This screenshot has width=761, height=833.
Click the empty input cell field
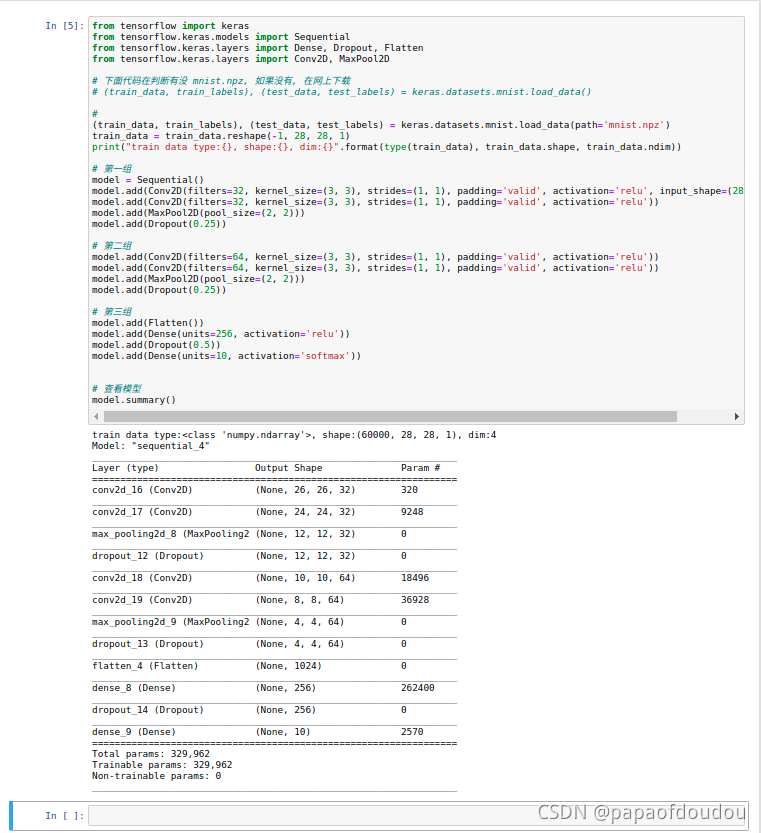pos(418,815)
